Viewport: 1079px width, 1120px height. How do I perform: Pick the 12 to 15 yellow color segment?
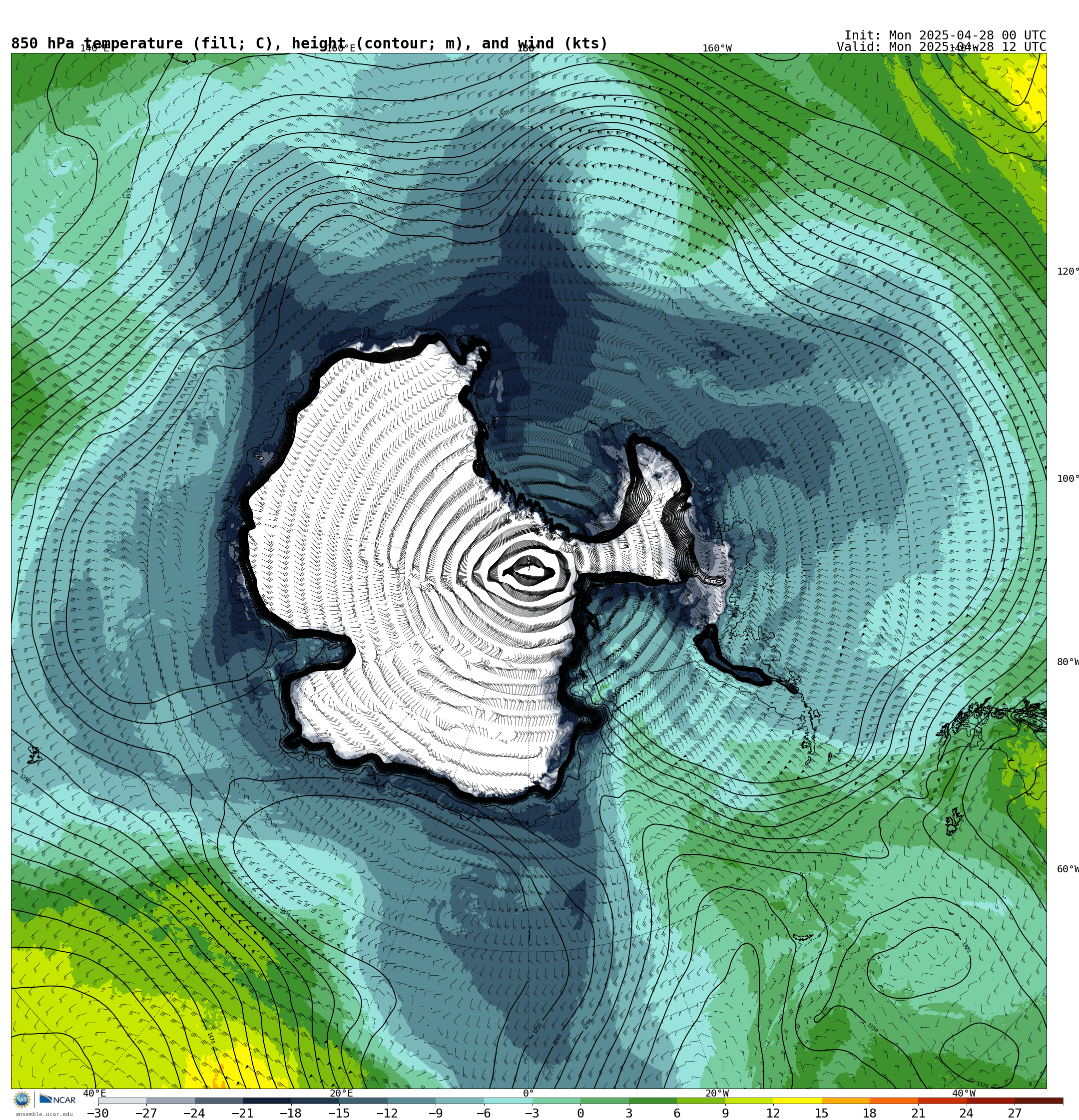click(798, 1101)
